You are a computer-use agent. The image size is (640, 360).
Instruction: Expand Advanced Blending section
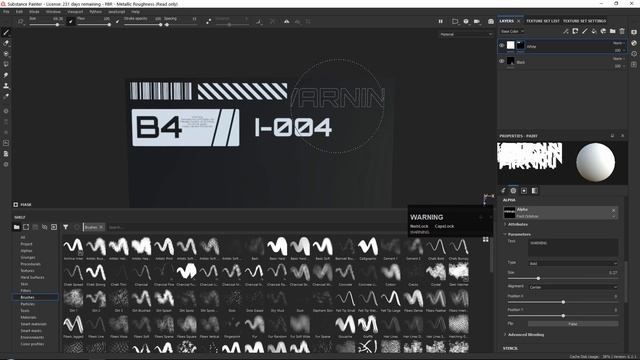pos(525,335)
